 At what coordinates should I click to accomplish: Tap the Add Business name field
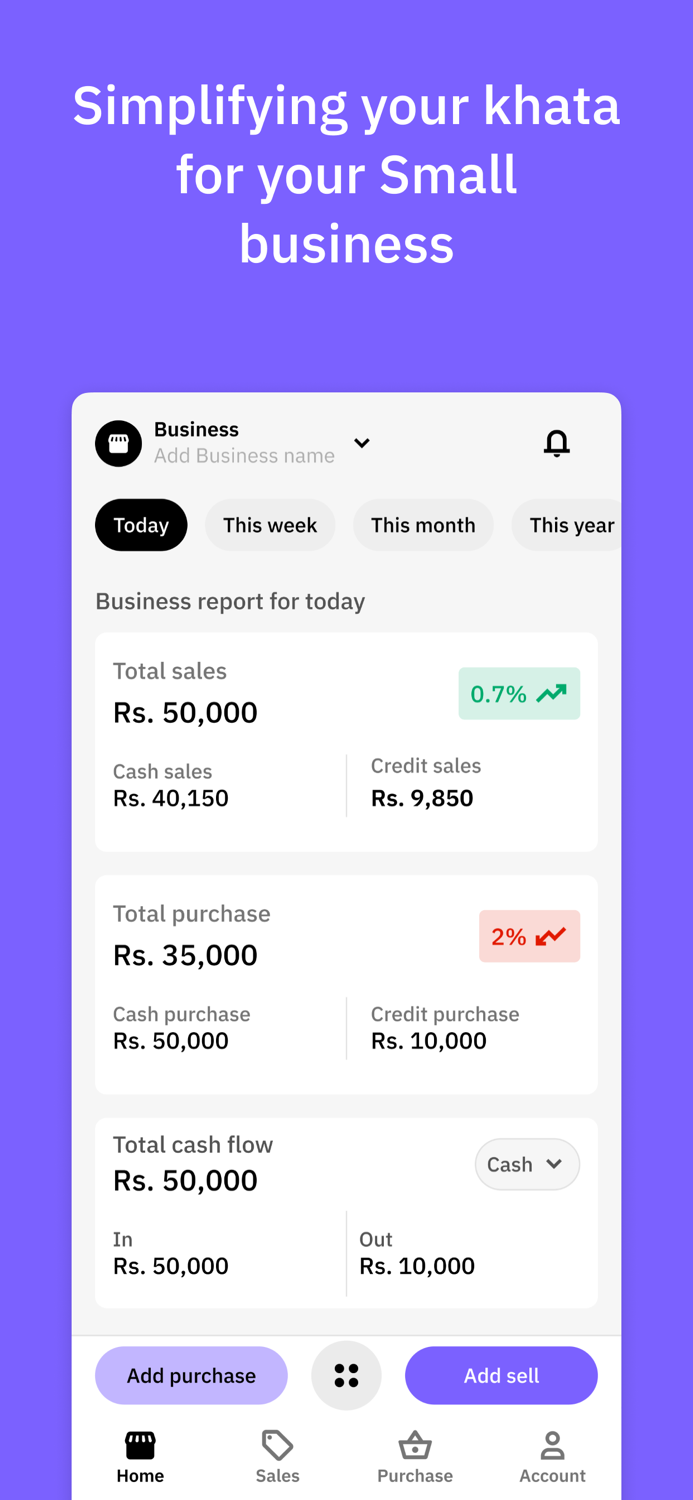244,456
